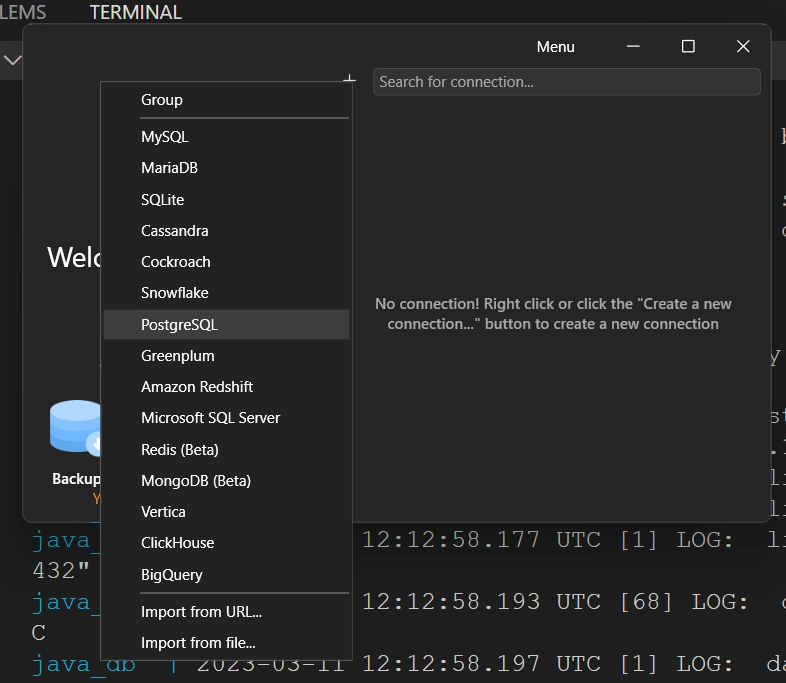786x683 pixels.
Task: Select Redis (Beta) connection
Action: click(x=226, y=449)
